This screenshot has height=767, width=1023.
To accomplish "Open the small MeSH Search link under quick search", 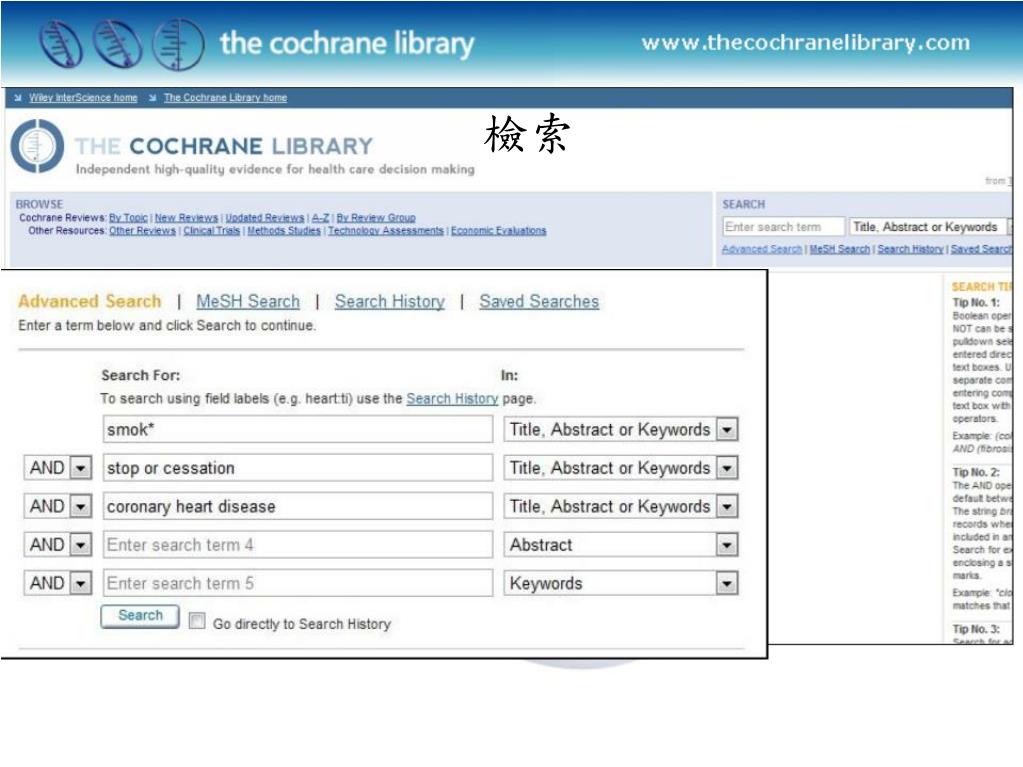I will pyautogui.click(x=840, y=249).
